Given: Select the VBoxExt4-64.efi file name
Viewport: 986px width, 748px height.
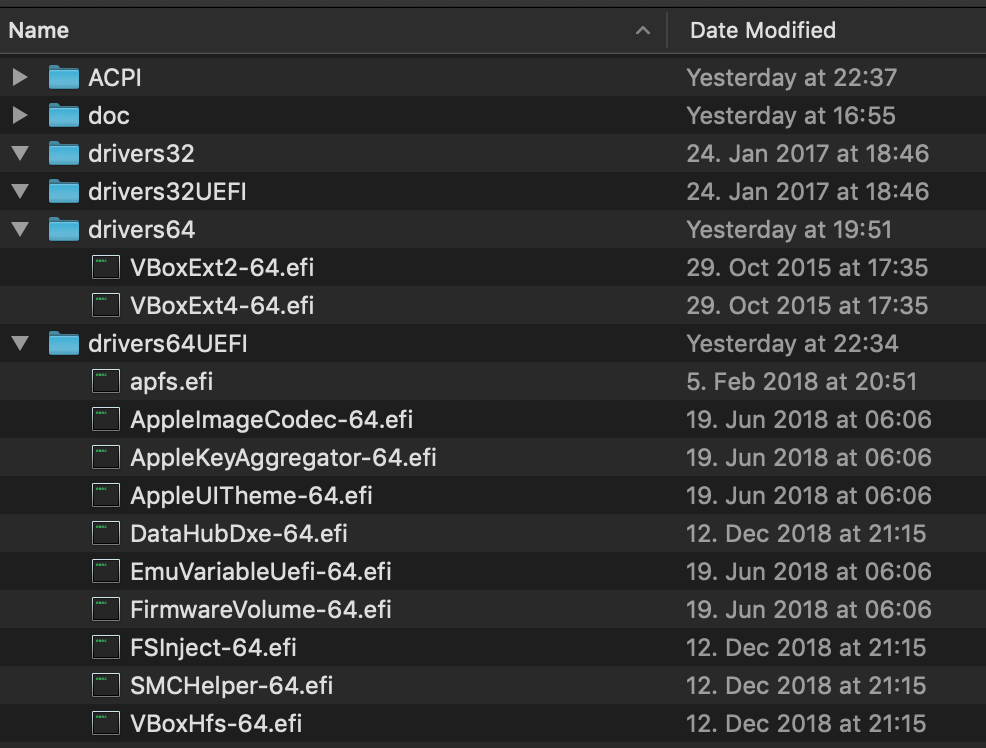Looking at the screenshot, I should pyautogui.click(x=222, y=305).
